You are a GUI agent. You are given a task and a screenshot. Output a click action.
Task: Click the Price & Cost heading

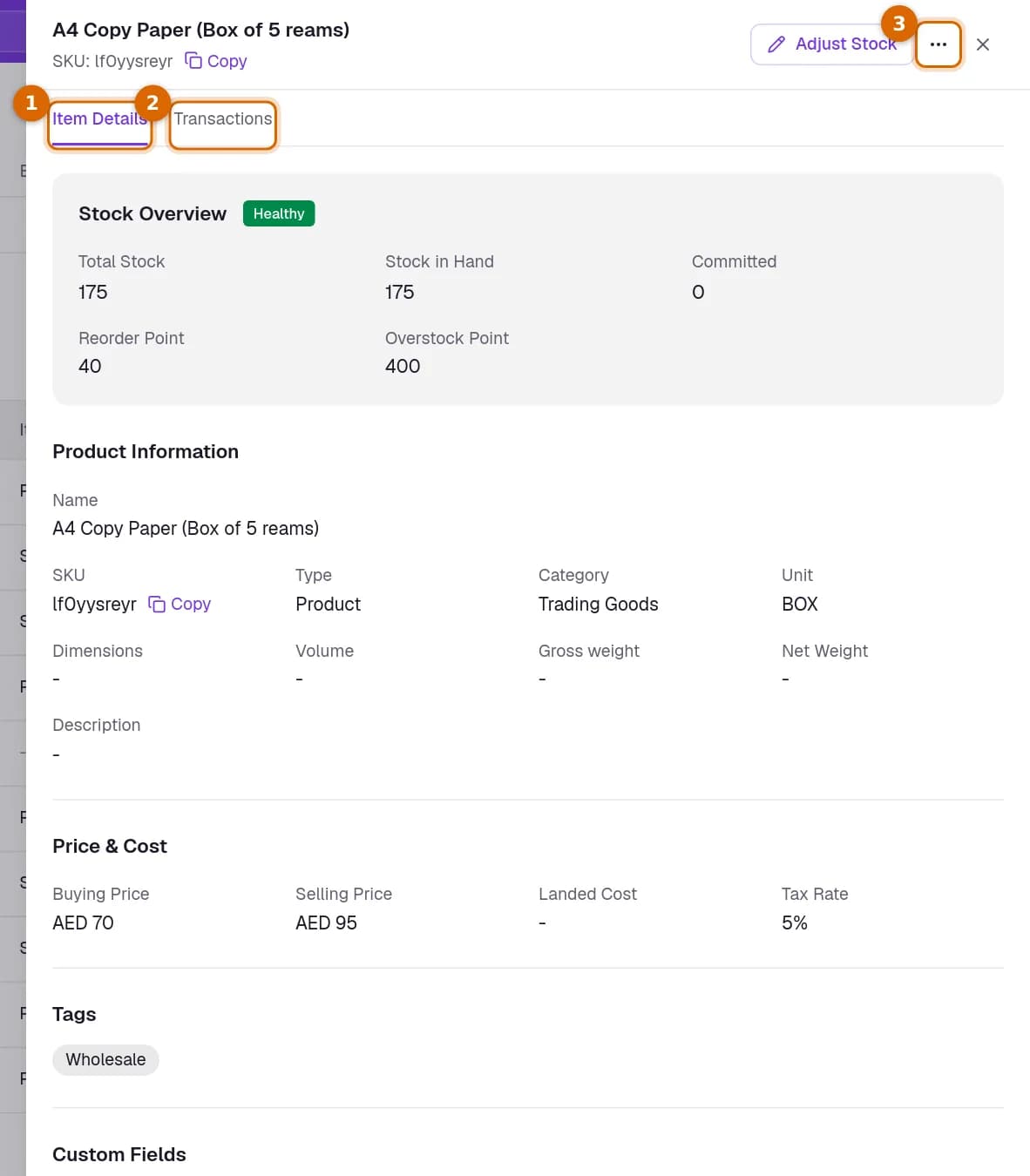tap(110, 847)
